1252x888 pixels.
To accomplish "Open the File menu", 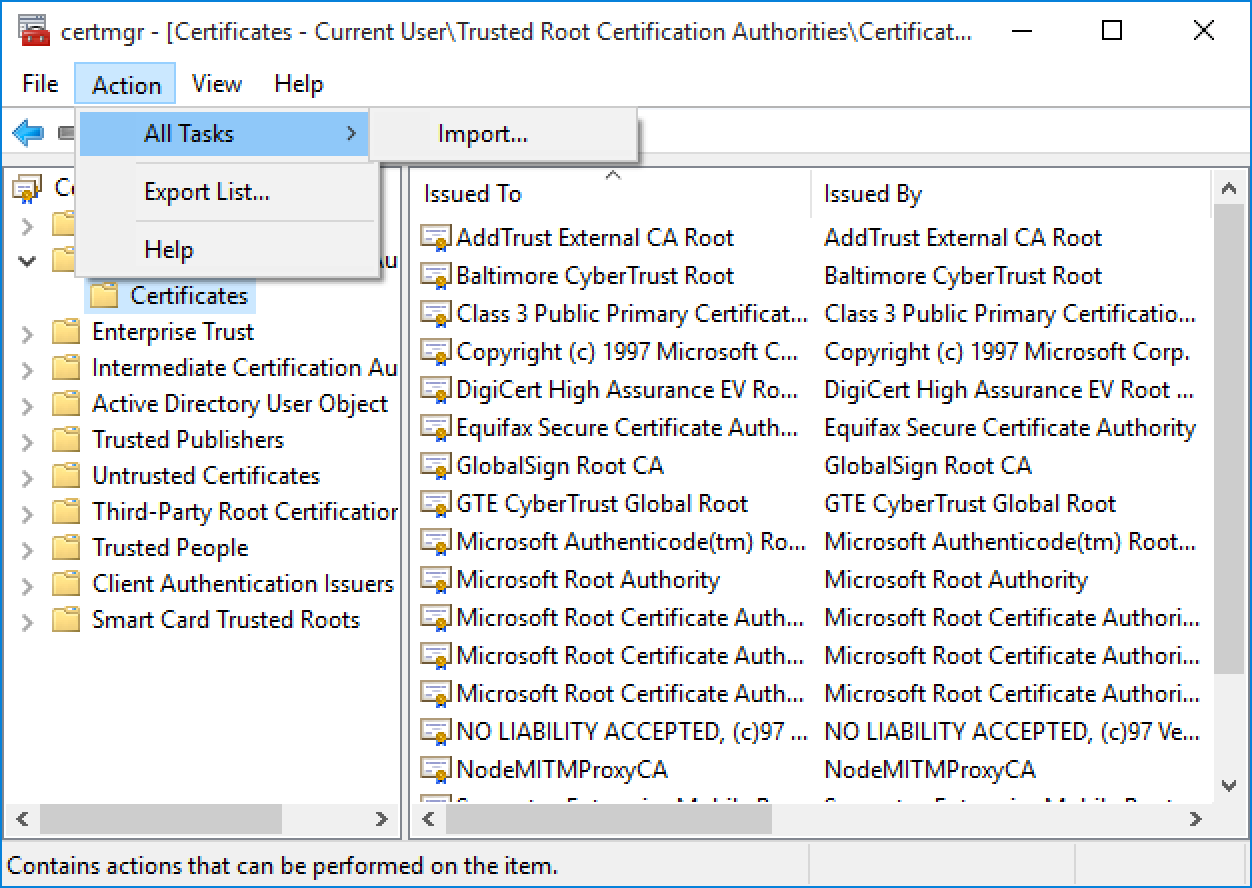I will [40, 84].
